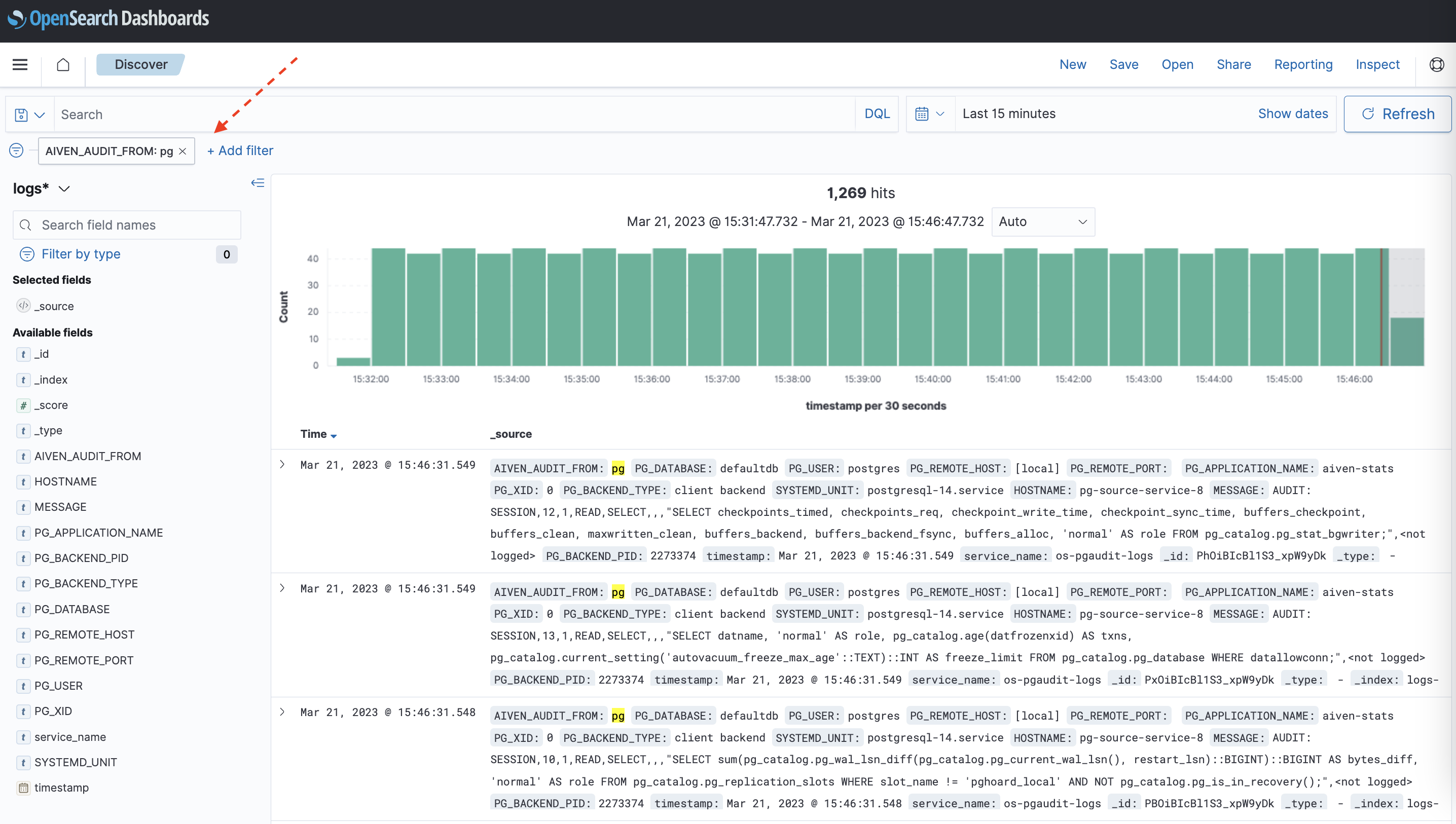This screenshot has width=1456, height=824.
Task: Open the hamburger navigation menu
Action: click(x=20, y=64)
